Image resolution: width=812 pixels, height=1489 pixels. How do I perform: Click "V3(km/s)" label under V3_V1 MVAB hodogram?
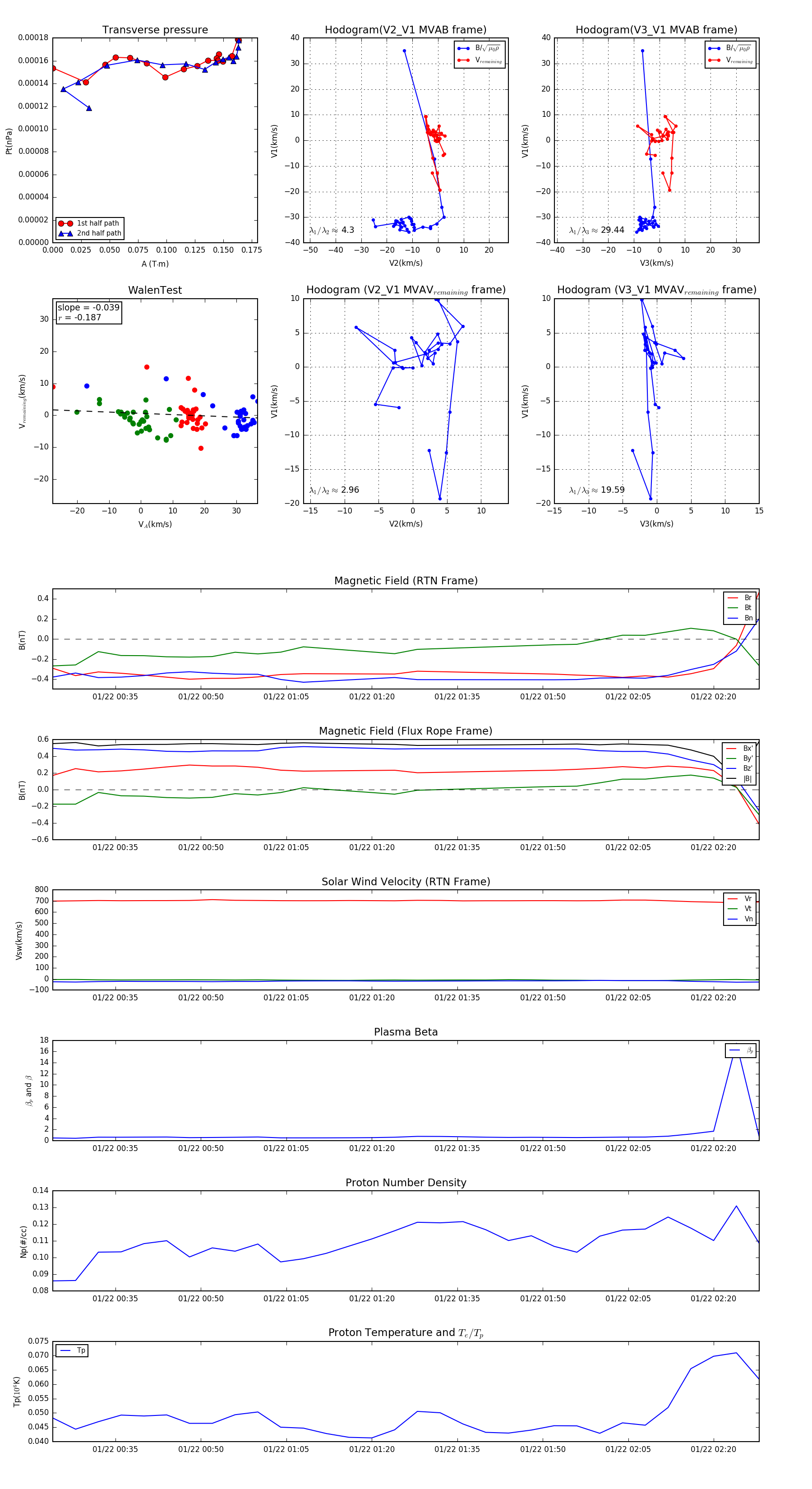[656, 263]
